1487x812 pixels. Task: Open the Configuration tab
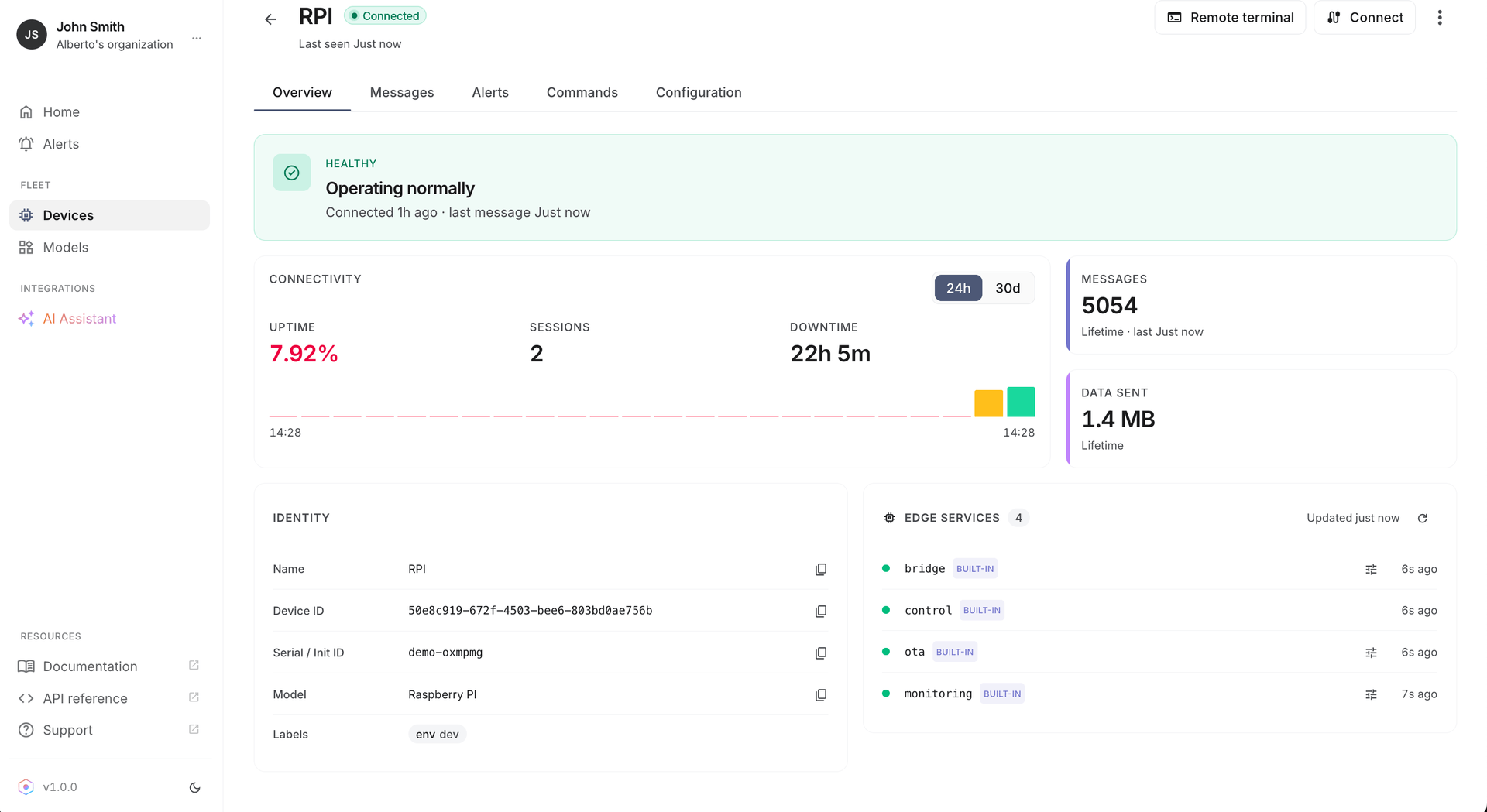[x=699, y=92]
